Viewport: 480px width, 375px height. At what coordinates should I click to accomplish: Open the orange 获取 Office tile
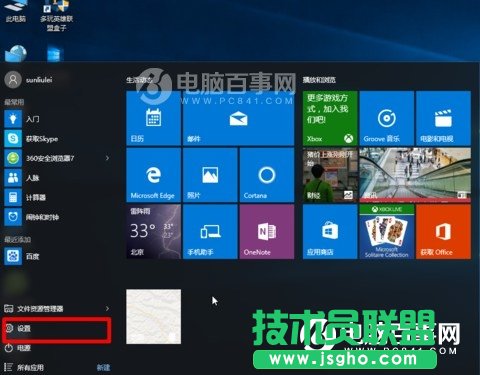pyautogui.click(x=443, y=232)
